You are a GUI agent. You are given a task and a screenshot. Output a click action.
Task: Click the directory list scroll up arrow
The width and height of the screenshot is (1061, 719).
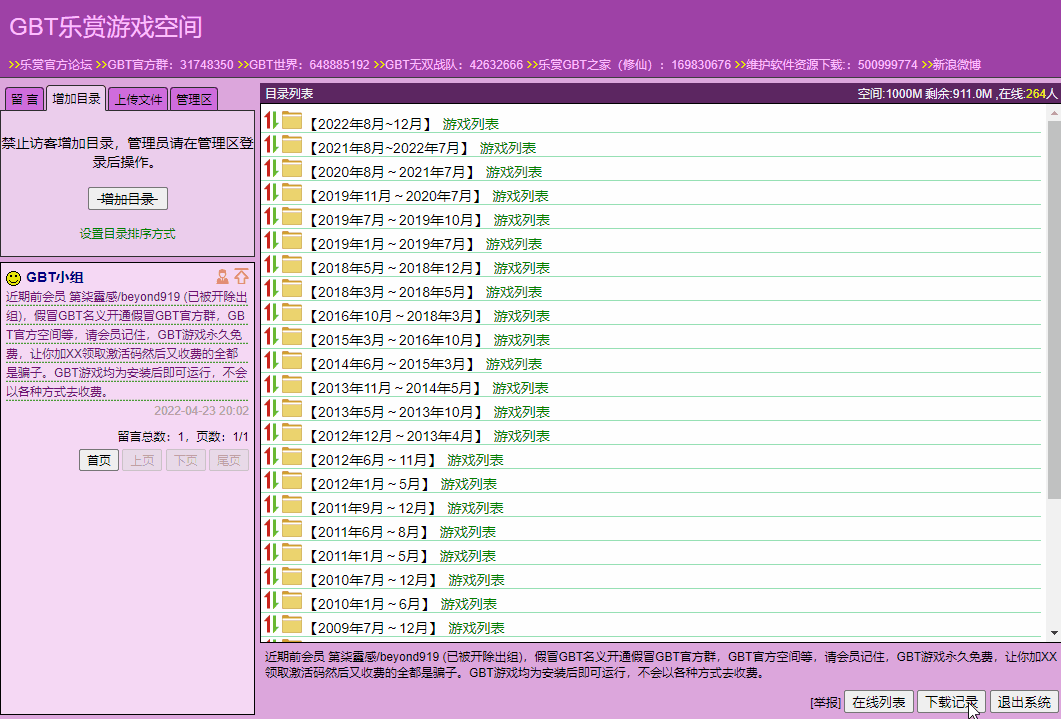tap(1054, 113)
